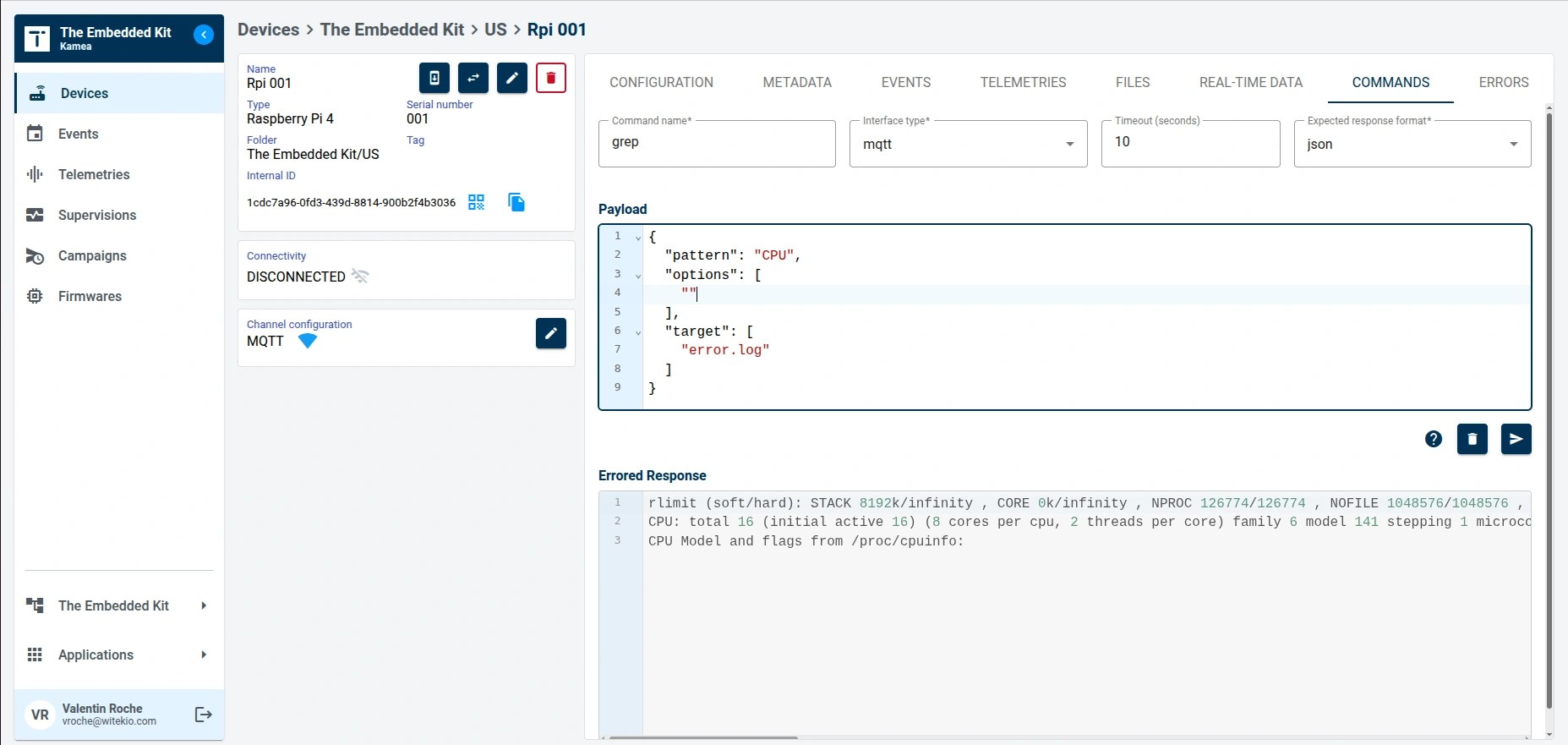Click the horizontal response scrollbar
The width and height of the screenshot is (1568, 745).
click(703, 738)
